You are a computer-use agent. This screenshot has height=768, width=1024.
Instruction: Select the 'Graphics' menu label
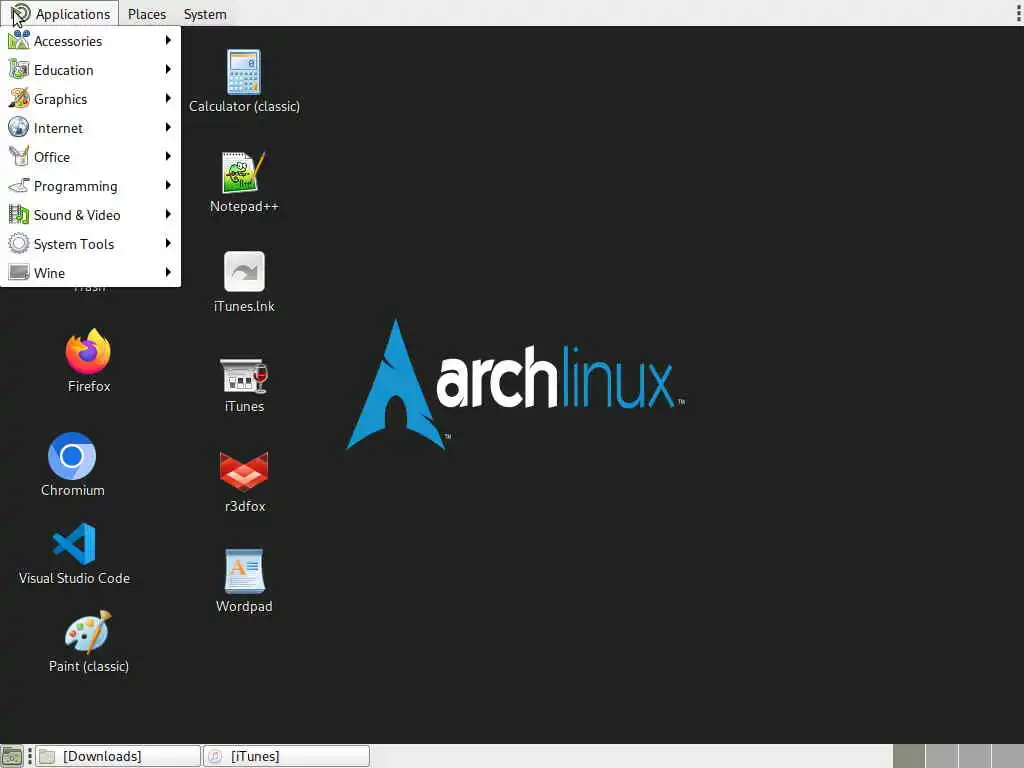click(x=60, y=99)
